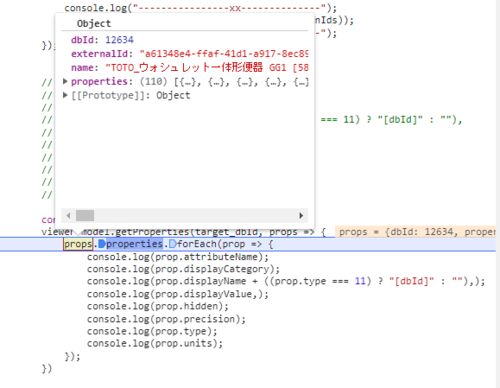Screen dimensions: 500x388
Task: Click the console.log(prop.units) line
Action: [155, 343]
